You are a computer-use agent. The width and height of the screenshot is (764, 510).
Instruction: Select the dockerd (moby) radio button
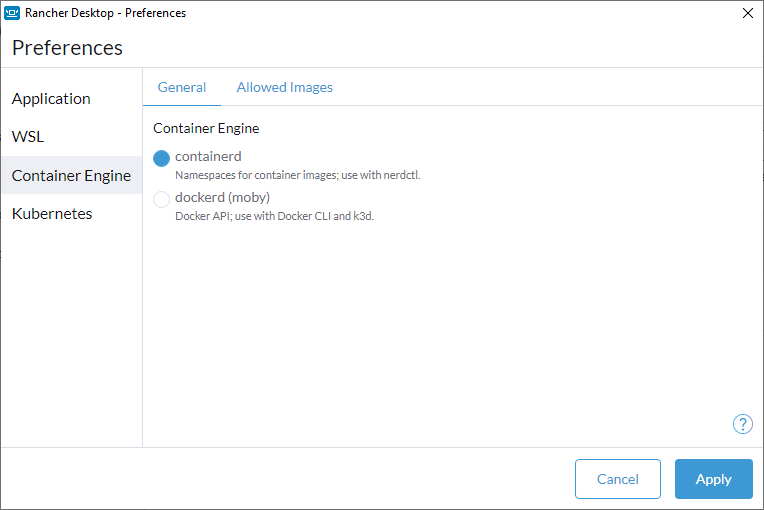[x=161, y=199]
